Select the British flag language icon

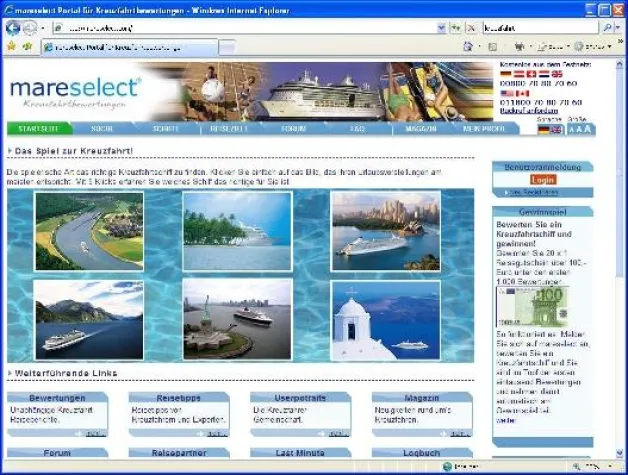click(x=557, y=130)
